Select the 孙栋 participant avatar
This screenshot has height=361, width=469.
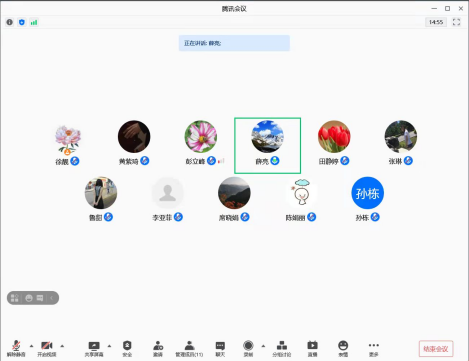(x=367, y=193)
